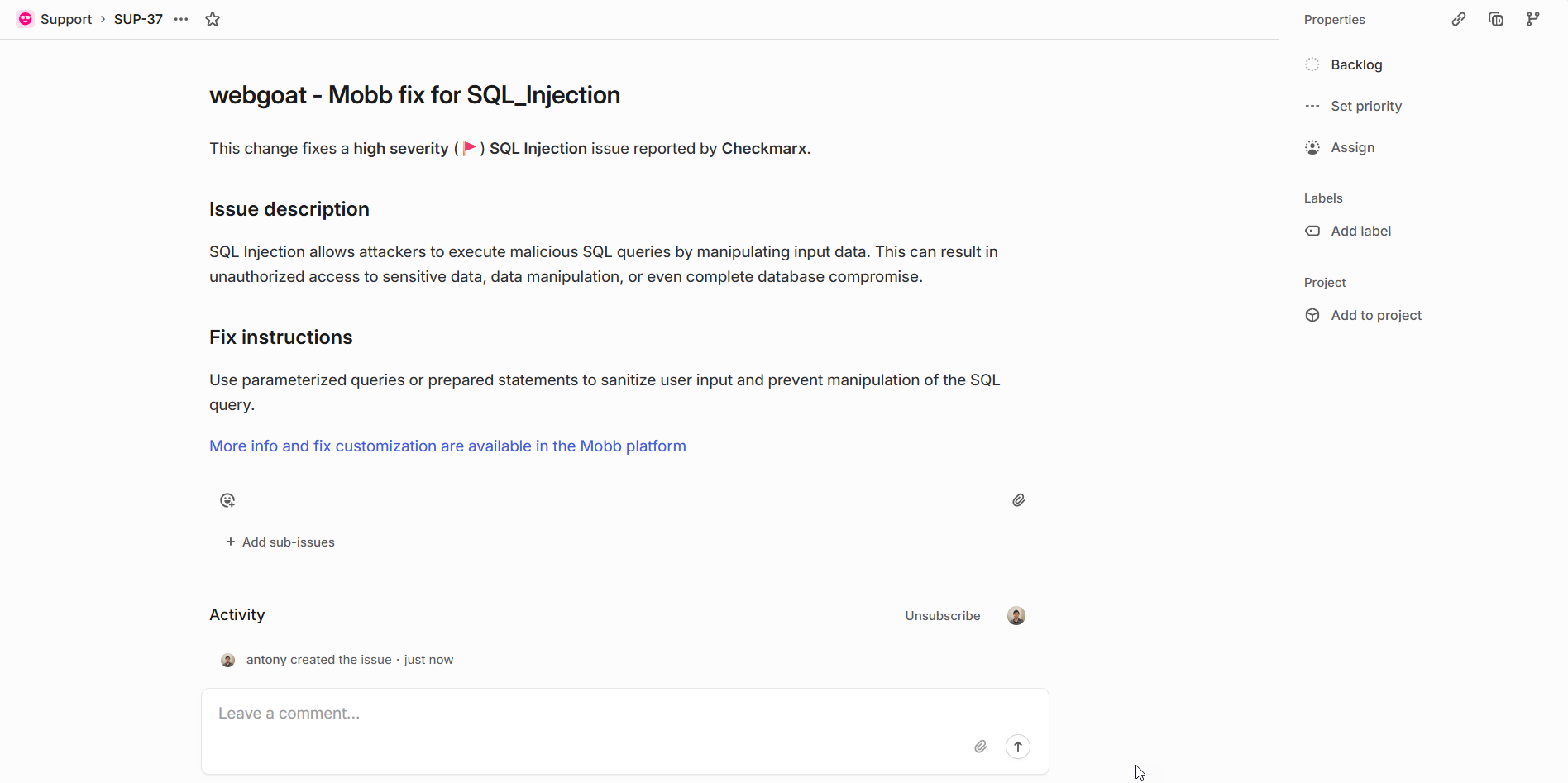Star the SUP-37 issue as favorite

[213, 19]
